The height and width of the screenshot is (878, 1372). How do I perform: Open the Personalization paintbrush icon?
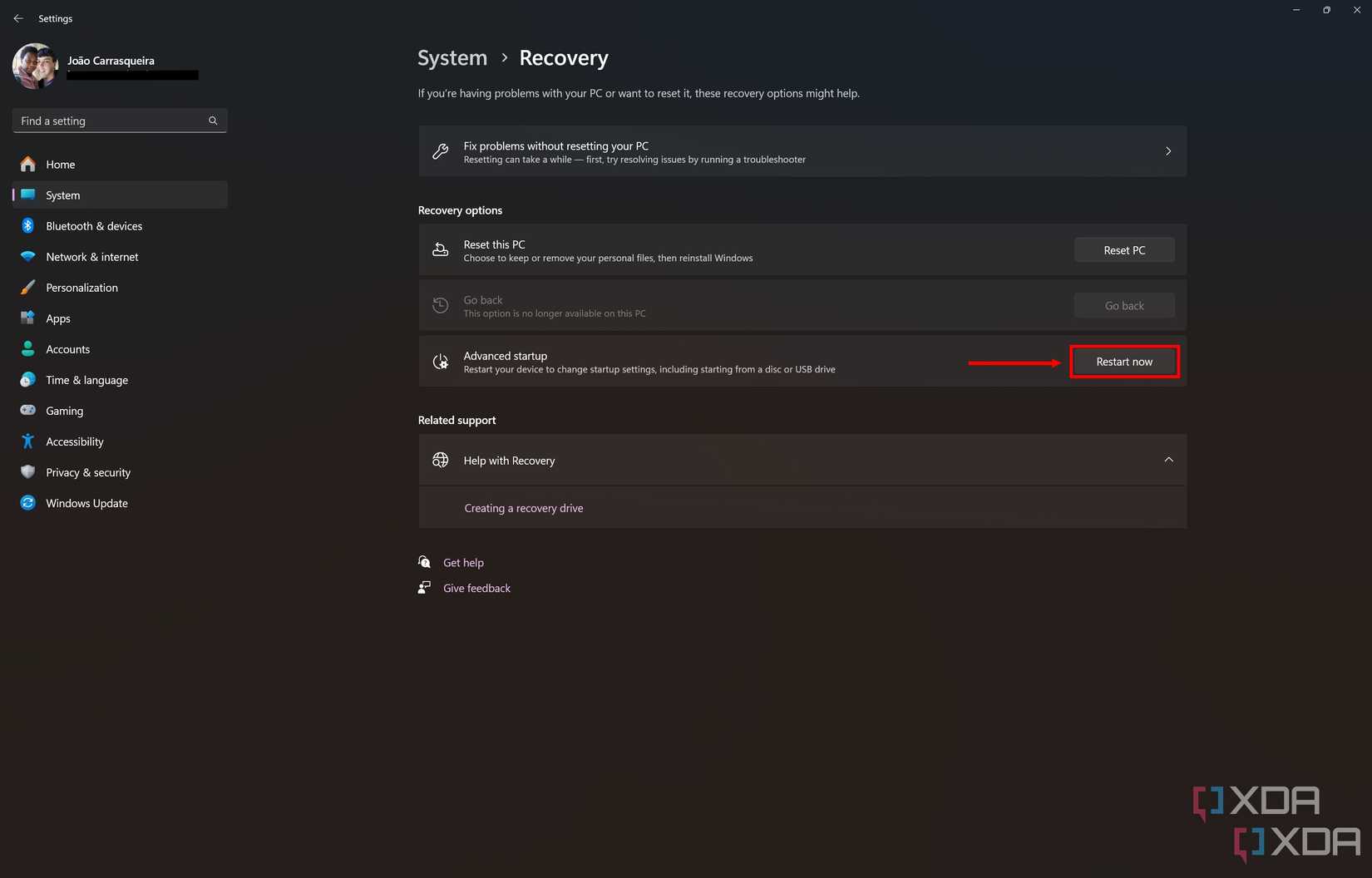pyautogui.click(x=28, y=287)
